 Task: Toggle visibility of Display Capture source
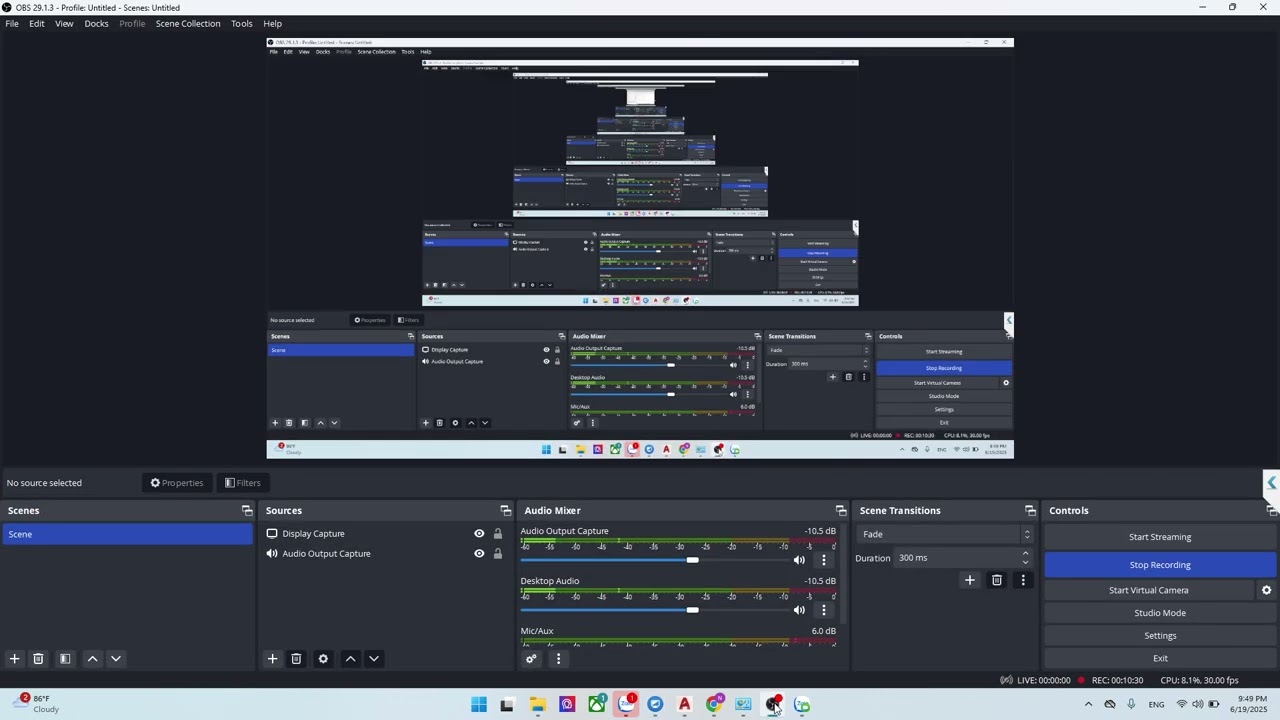click(x=479, y=534)
